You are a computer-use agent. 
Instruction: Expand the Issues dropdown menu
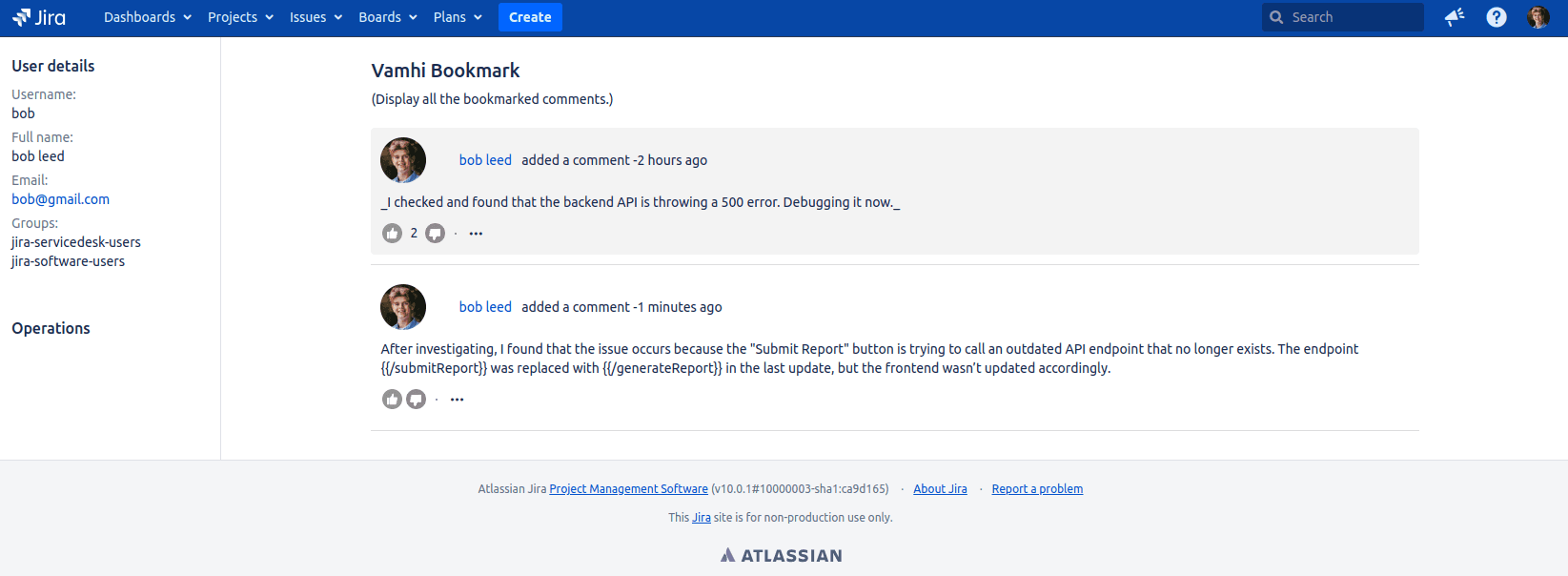point(316,17)
